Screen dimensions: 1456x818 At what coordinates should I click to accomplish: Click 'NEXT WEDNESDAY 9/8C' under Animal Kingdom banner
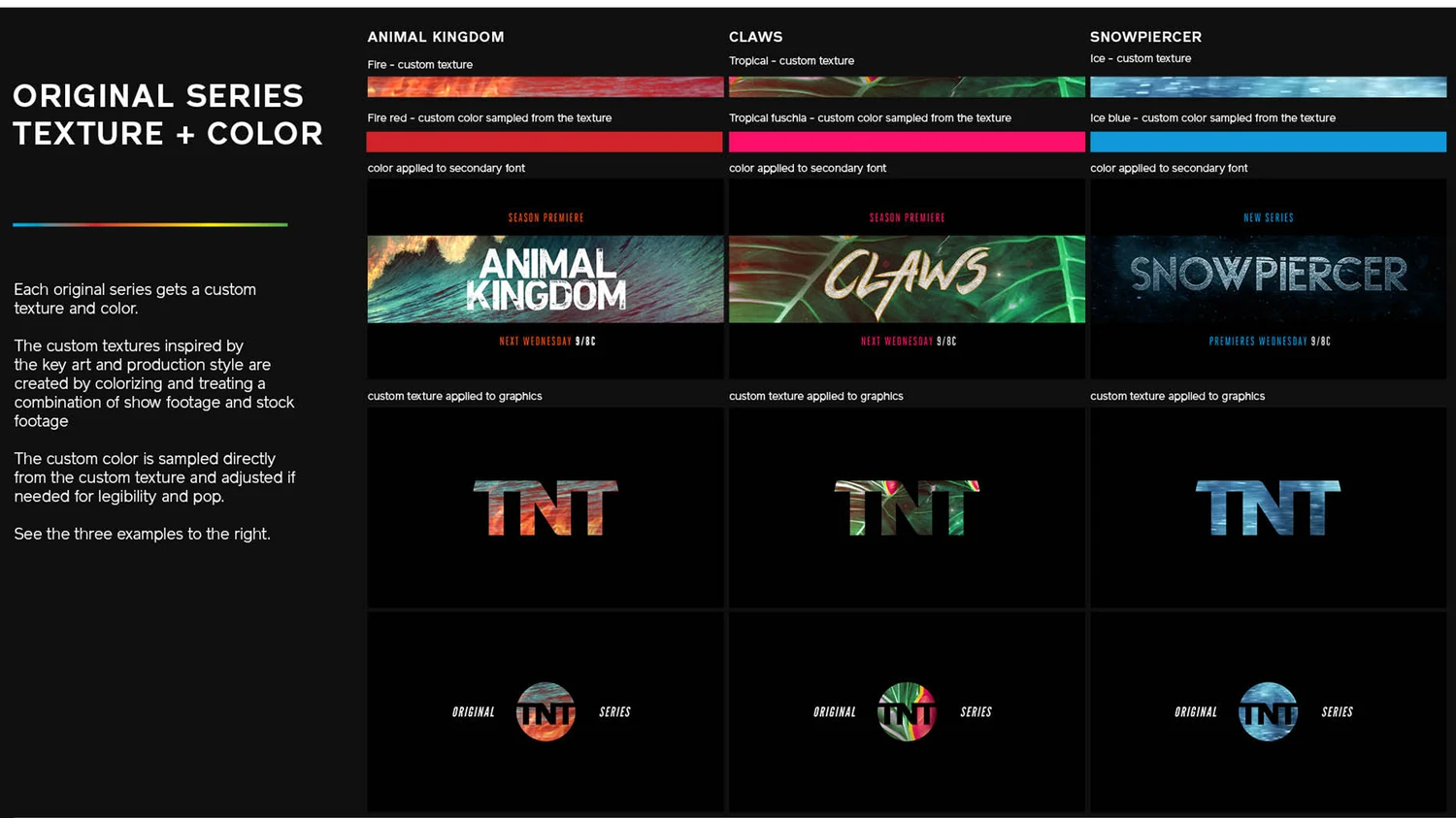546,342
